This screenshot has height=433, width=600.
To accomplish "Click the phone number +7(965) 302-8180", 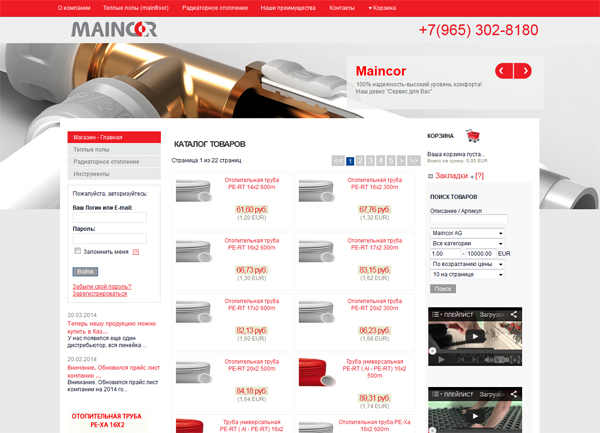I will (479, 30).
